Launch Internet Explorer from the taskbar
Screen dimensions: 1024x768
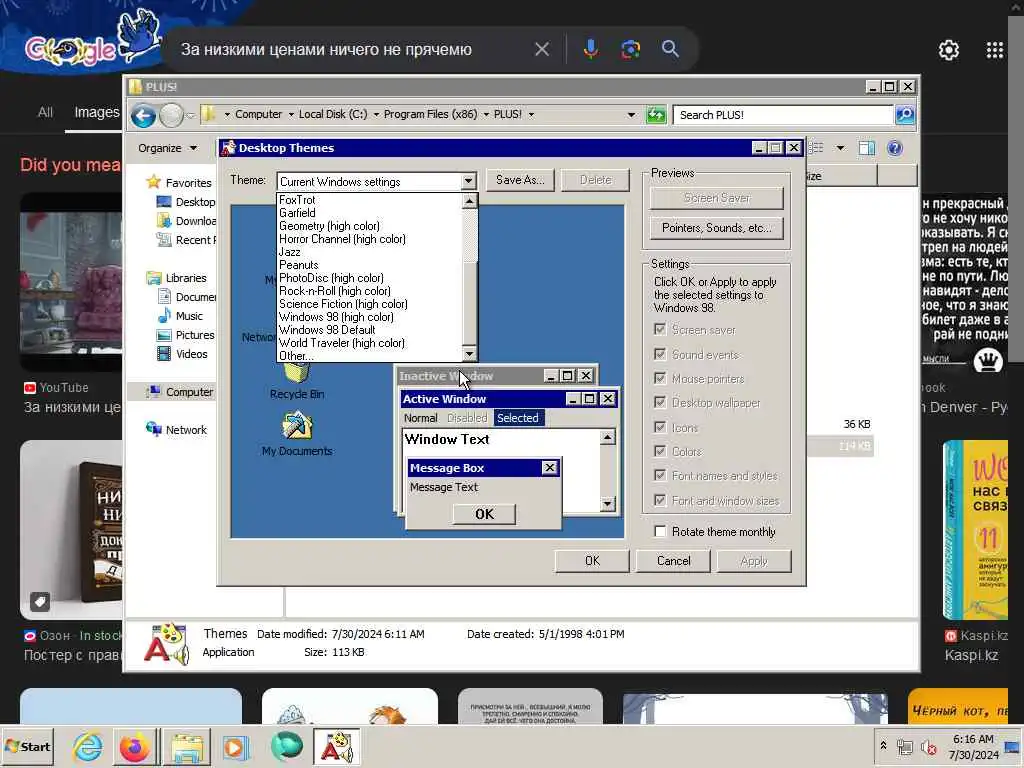point(87,746)
